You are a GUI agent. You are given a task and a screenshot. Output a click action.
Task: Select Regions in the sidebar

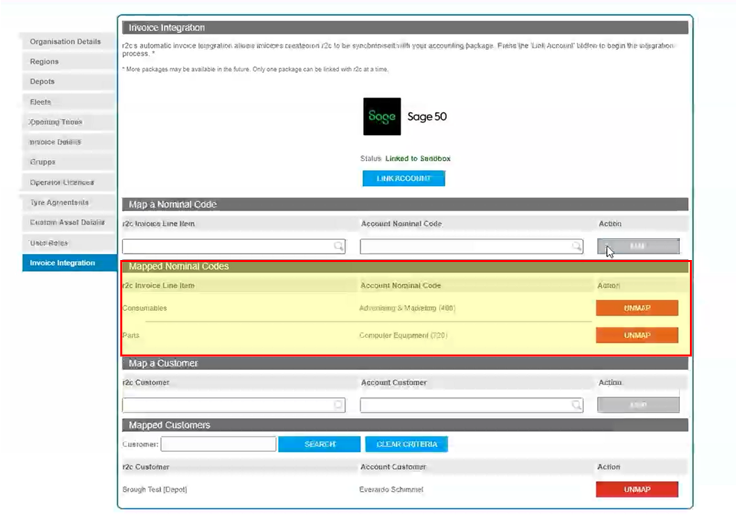pos(69,62)
